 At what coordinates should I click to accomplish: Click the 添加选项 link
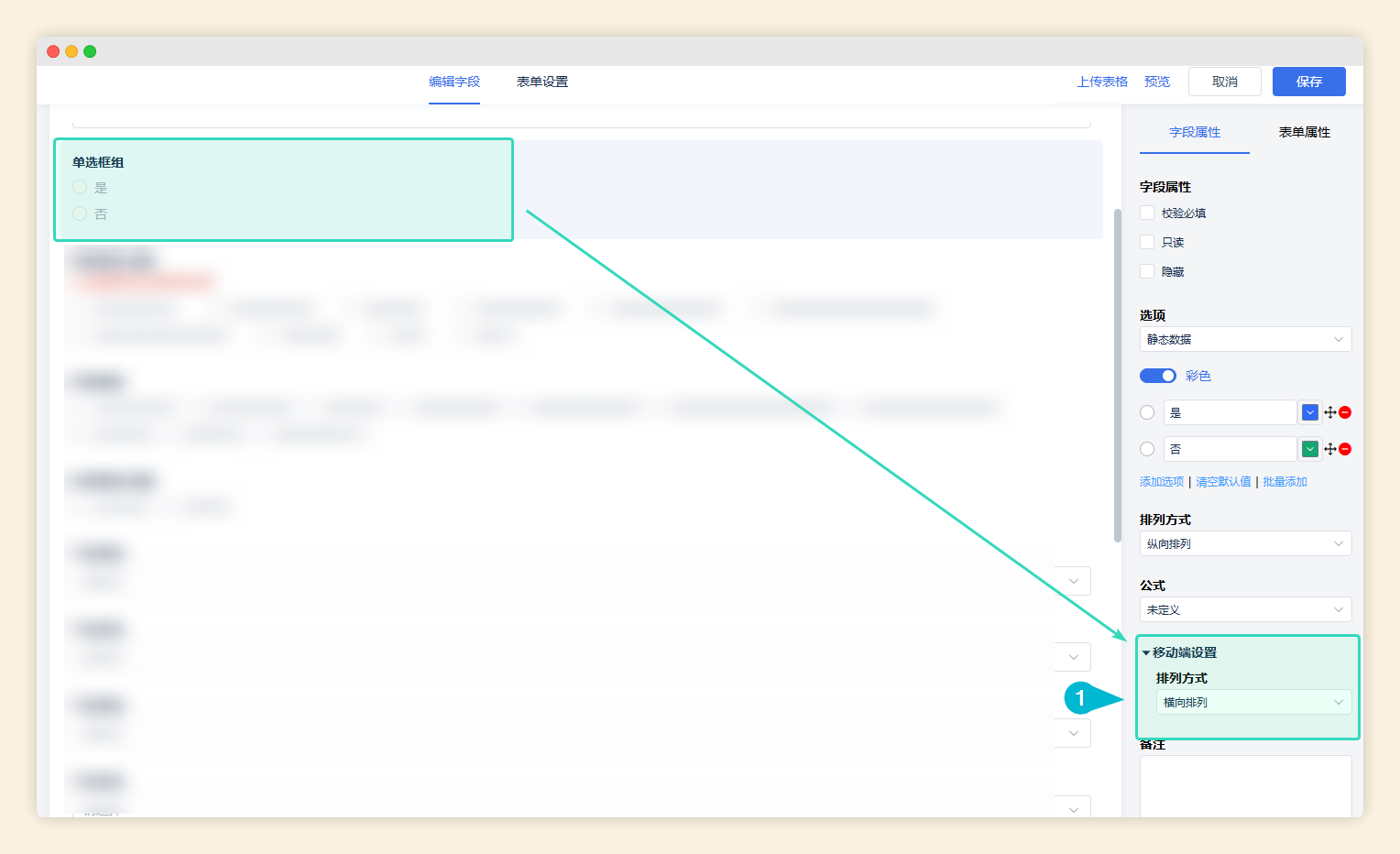[x=1162, y=481]
